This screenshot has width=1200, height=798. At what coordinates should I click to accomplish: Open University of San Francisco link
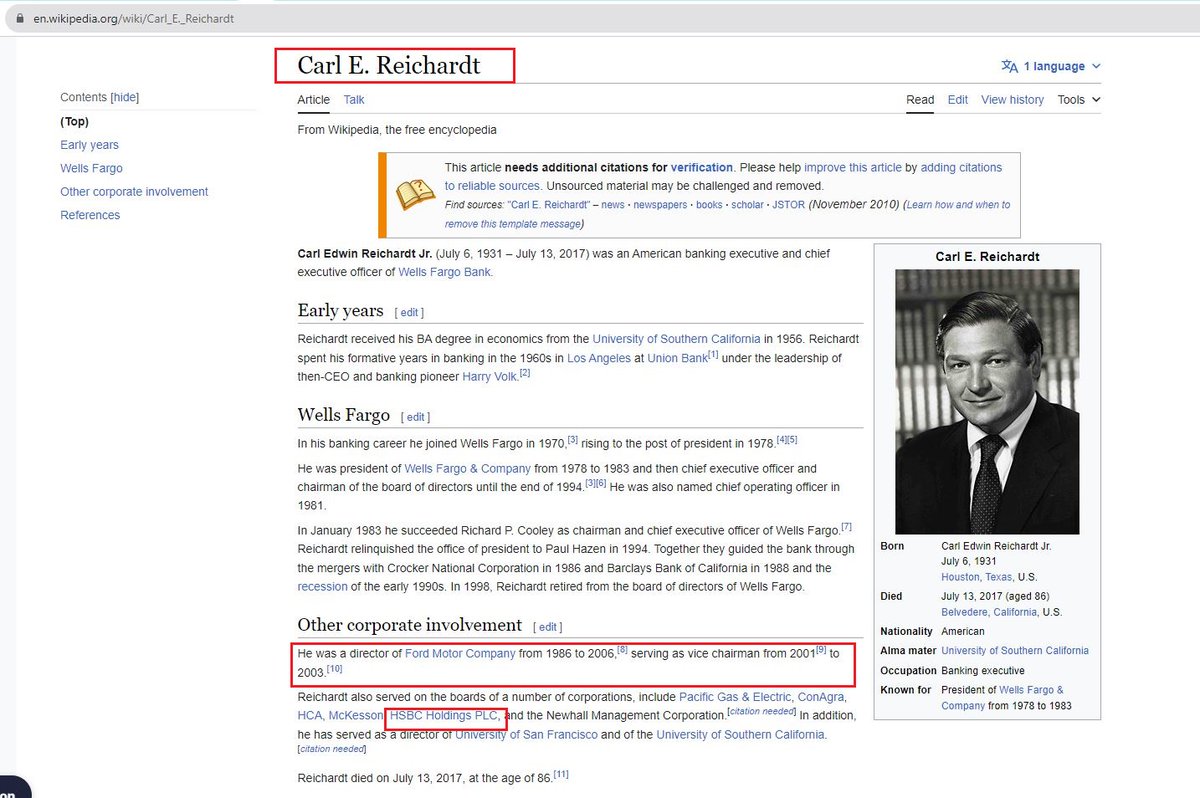526,734
